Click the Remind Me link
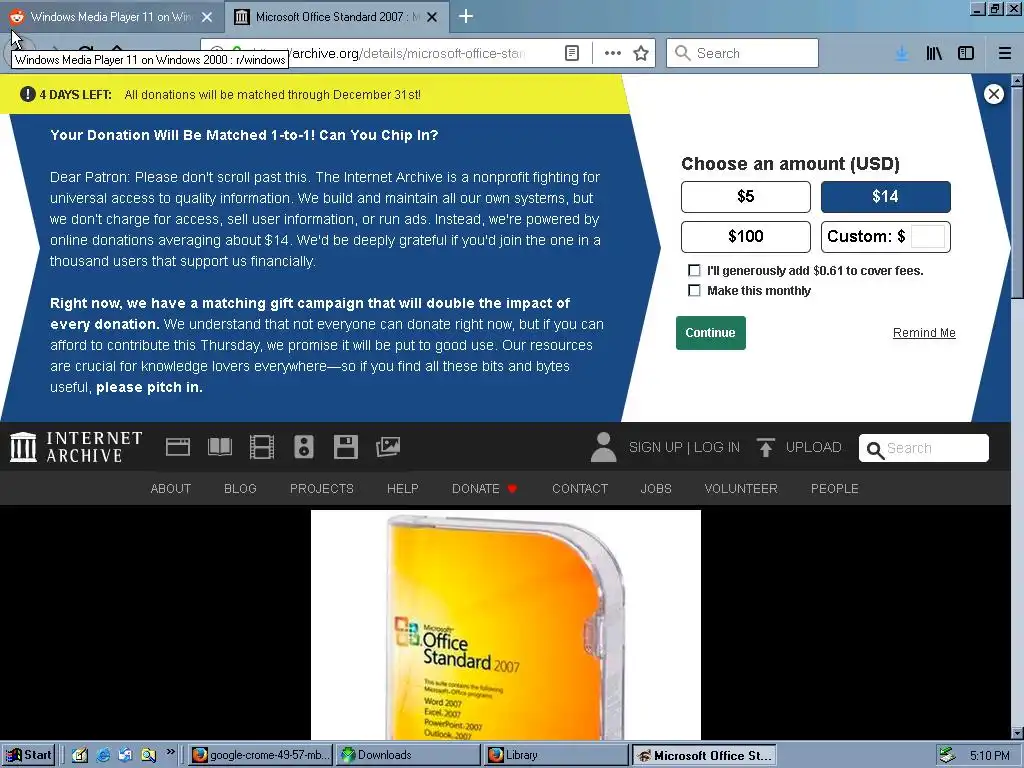 coord(924,333)
